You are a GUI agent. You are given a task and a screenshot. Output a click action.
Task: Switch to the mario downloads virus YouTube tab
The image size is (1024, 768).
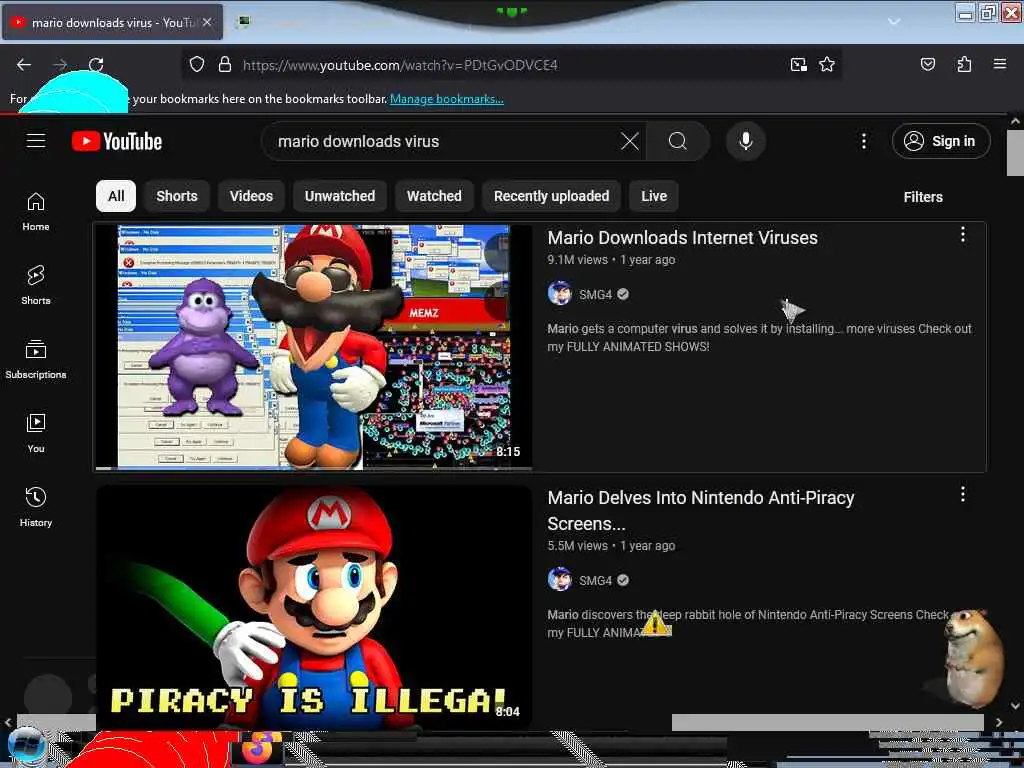pyautogui.click(x=112, y=22)
